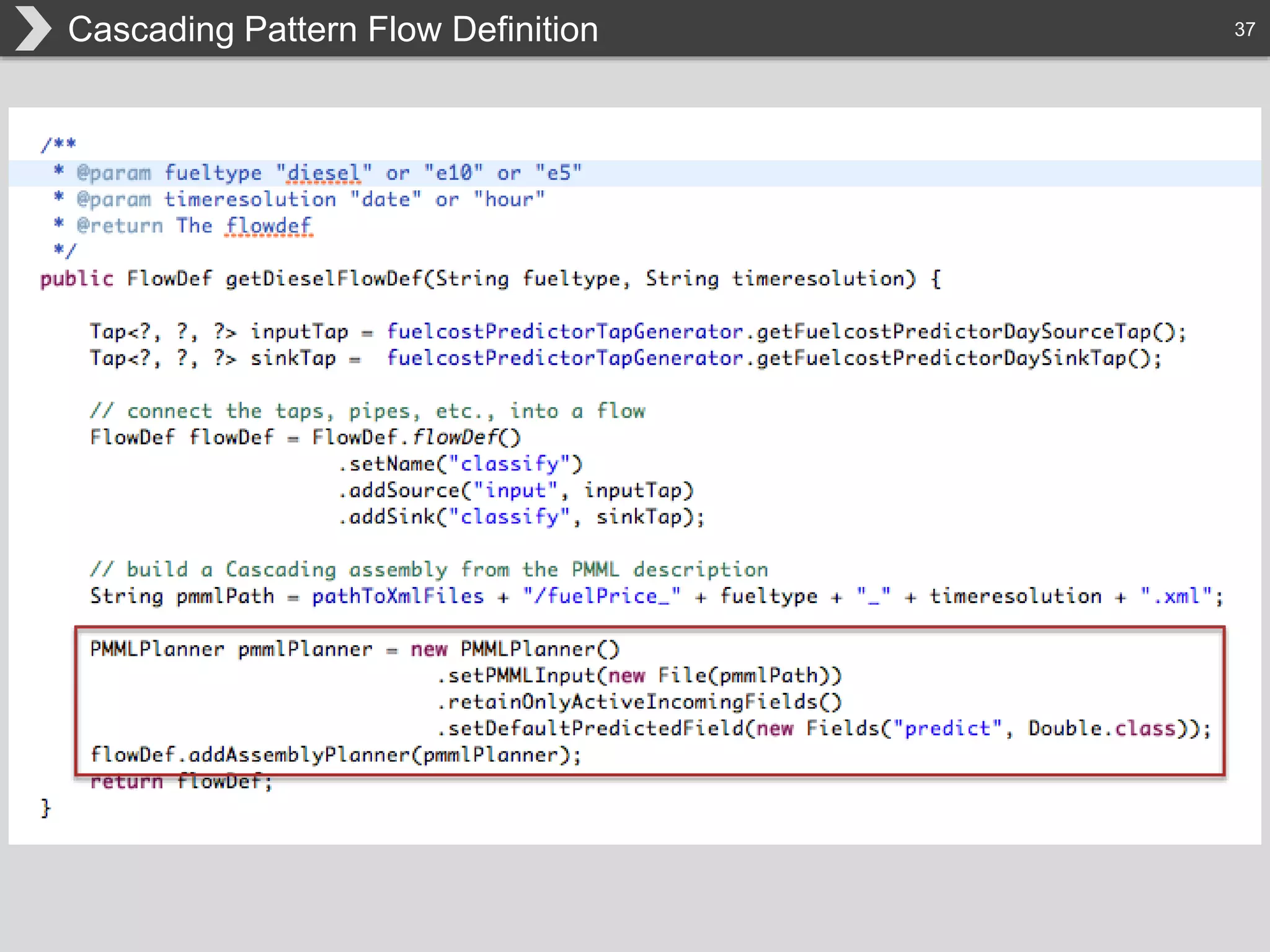Click the .retainOnlyActiveIncomingFields() line

[x=639, y=702]
